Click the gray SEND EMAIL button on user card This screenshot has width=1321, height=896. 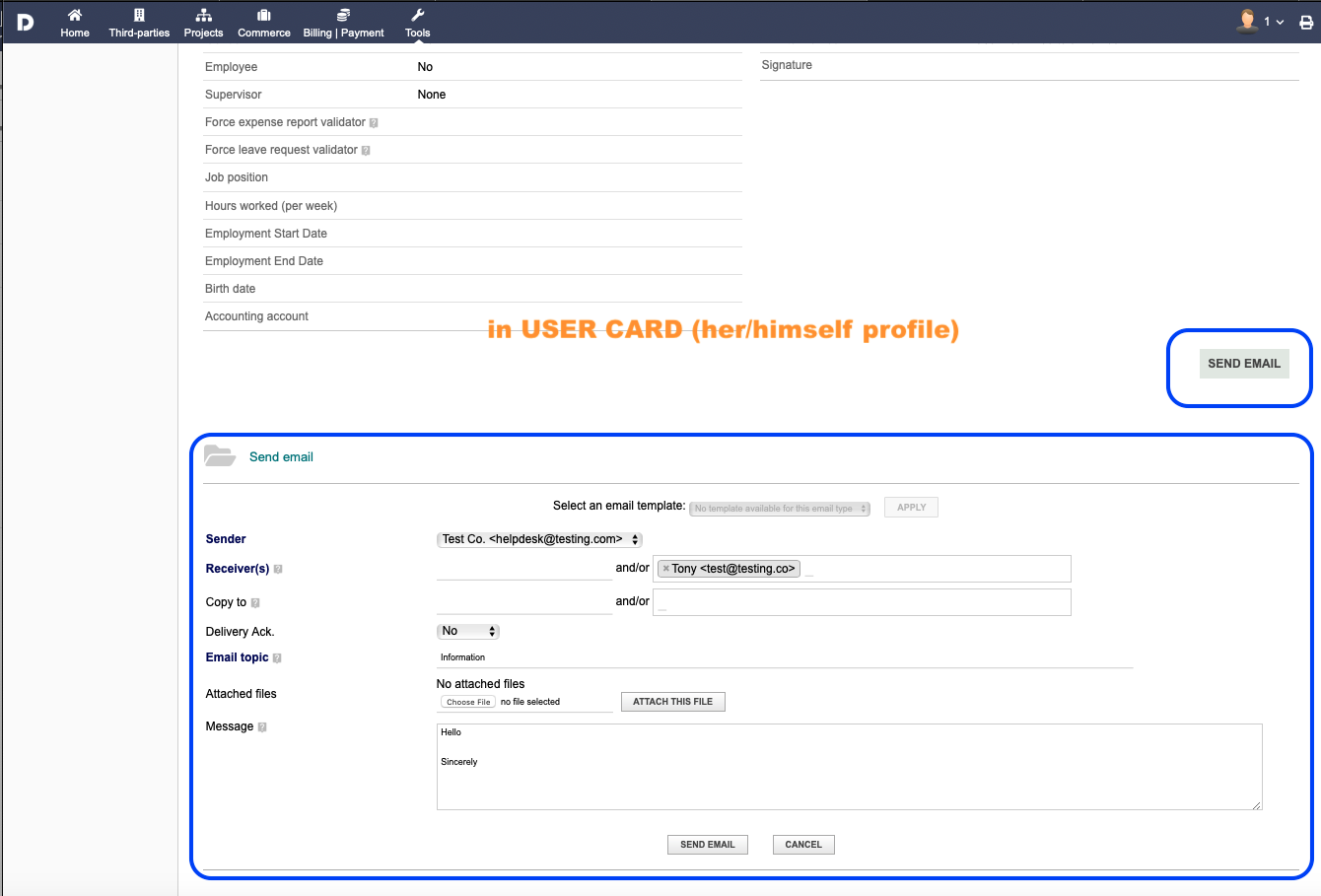[x=1244, y=364]
